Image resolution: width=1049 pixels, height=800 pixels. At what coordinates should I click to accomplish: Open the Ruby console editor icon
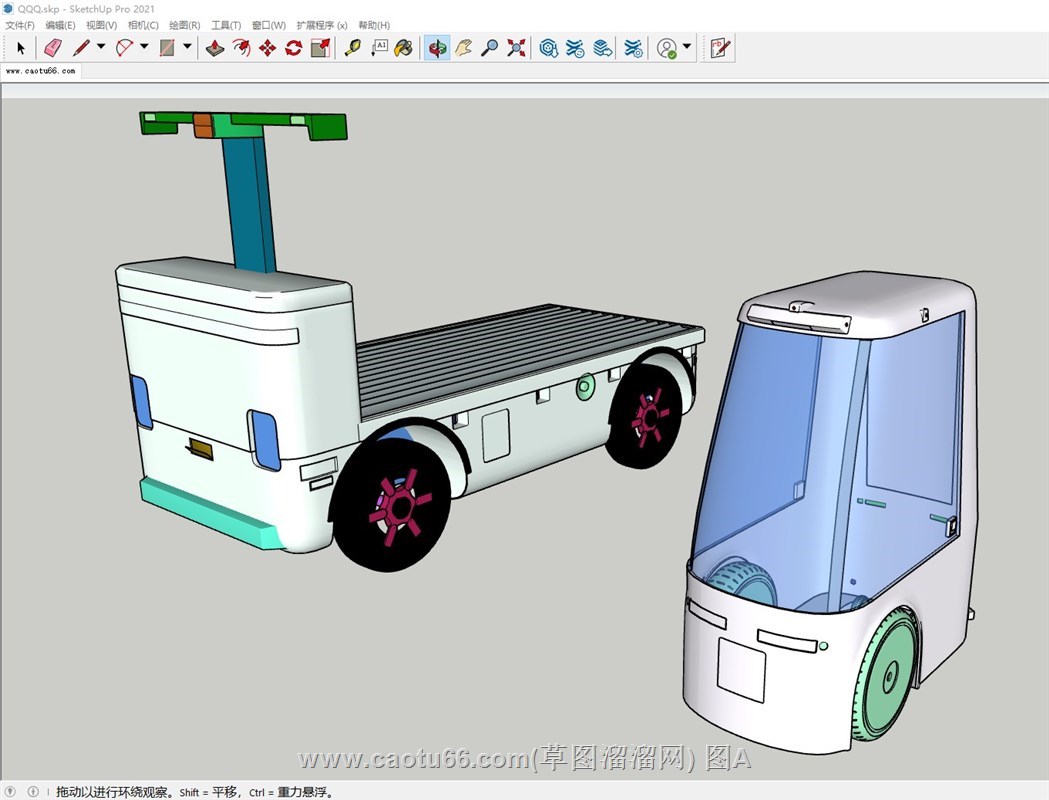pyautogui.click(x=719, y=47)
